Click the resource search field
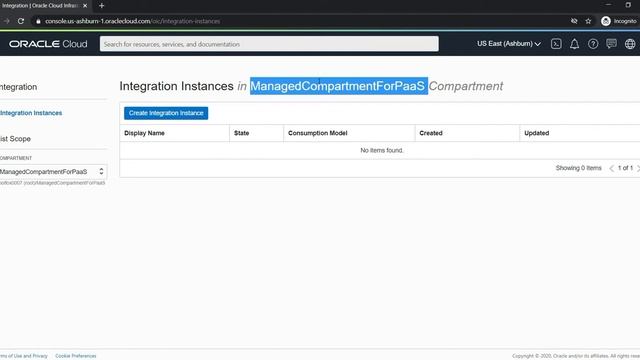 [x=269, y=44]
